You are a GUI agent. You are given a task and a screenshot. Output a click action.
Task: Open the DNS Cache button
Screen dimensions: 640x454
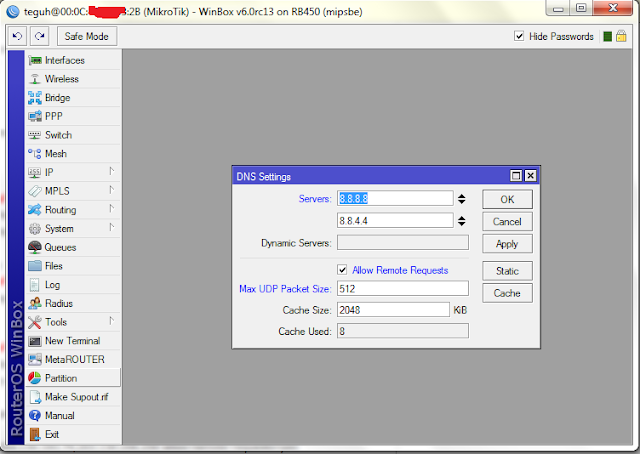click(507, 293)
